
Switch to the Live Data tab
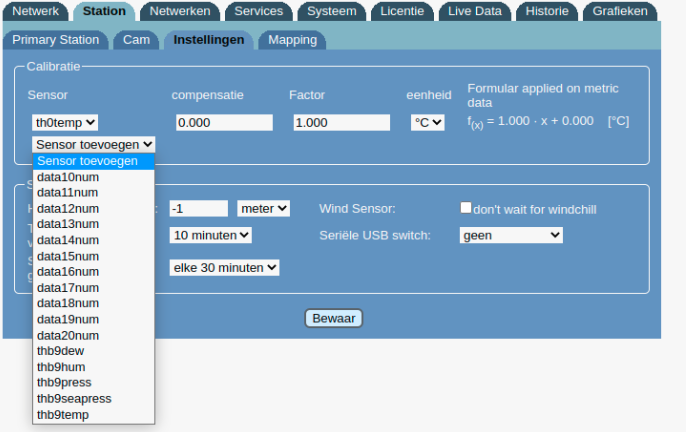point(474,12)
